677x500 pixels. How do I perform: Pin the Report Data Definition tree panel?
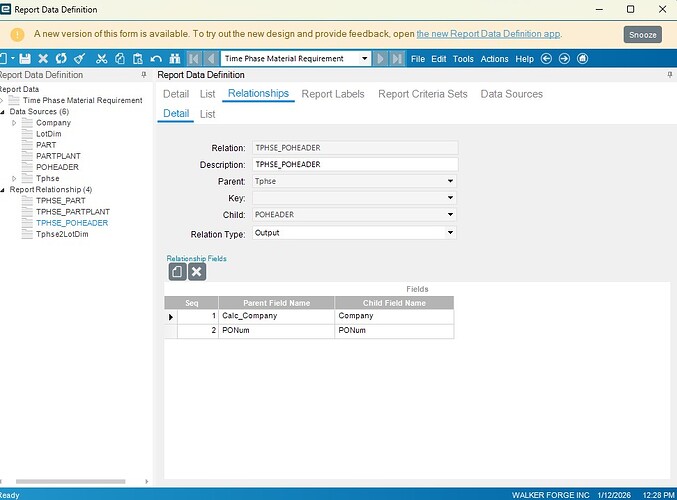[x=144, y=75]
